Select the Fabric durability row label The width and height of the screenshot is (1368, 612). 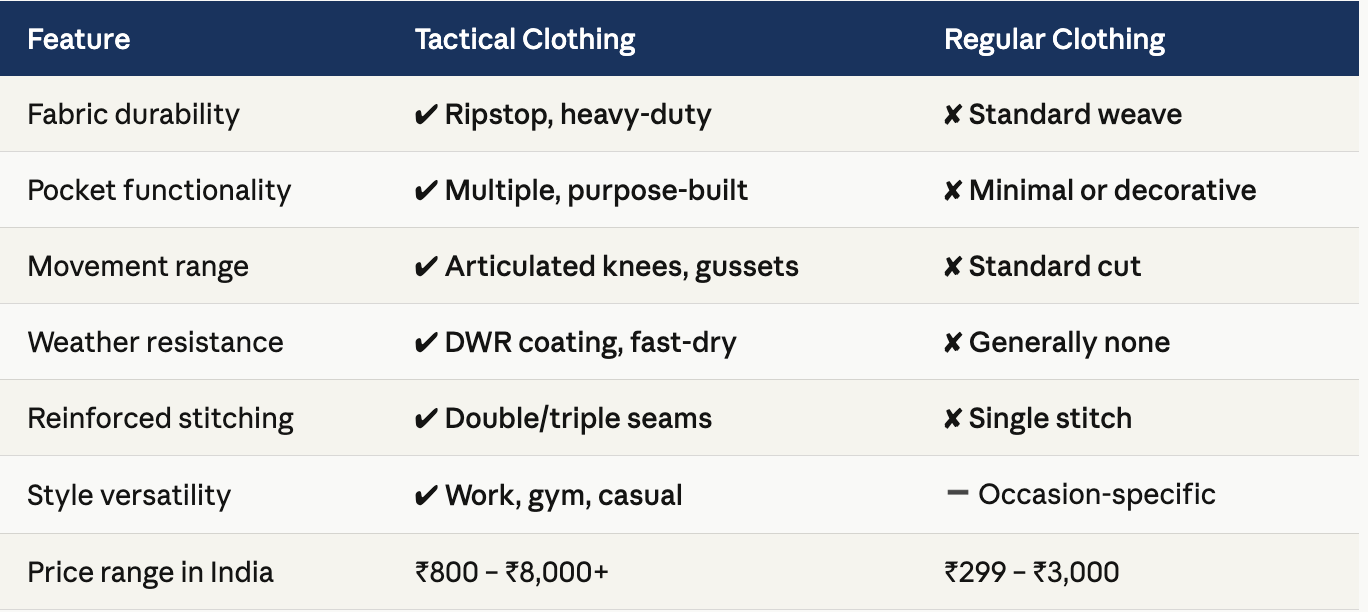click(134, 114)
